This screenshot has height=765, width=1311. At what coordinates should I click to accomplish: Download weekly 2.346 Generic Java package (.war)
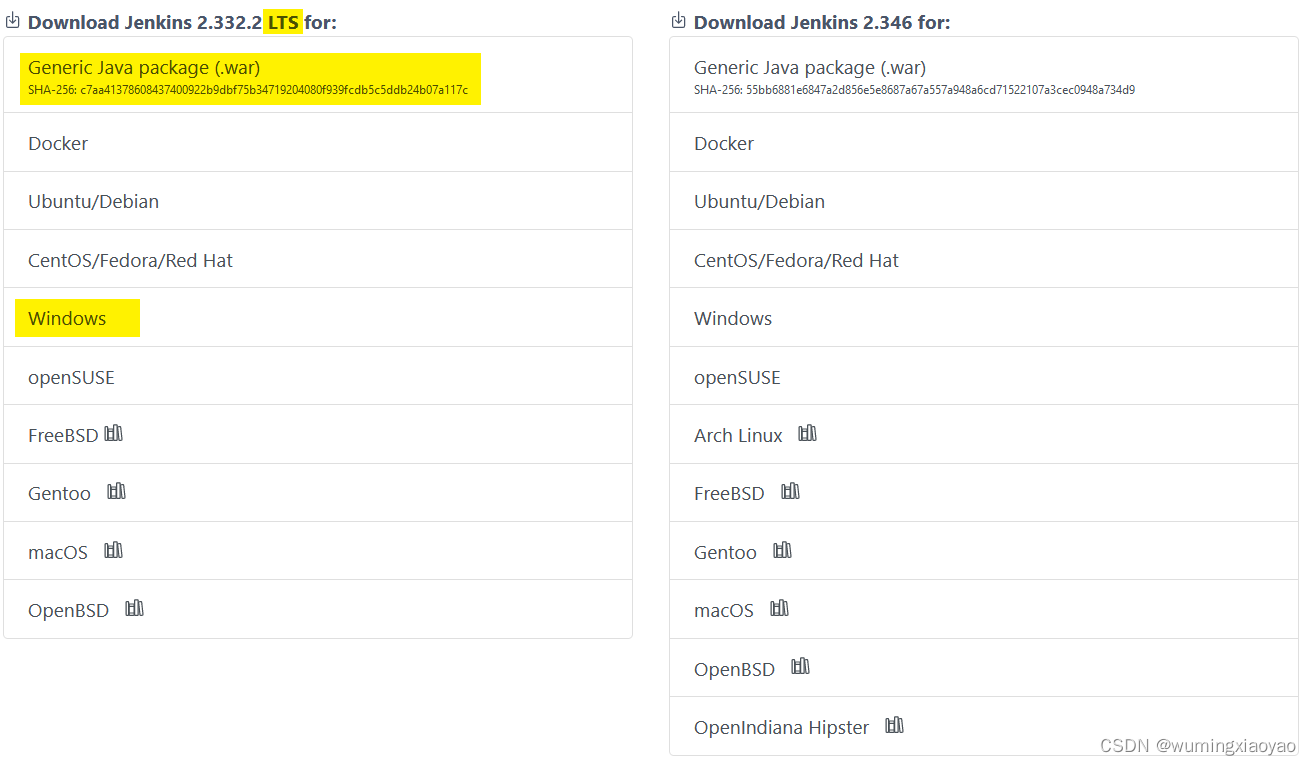[984, 75]
